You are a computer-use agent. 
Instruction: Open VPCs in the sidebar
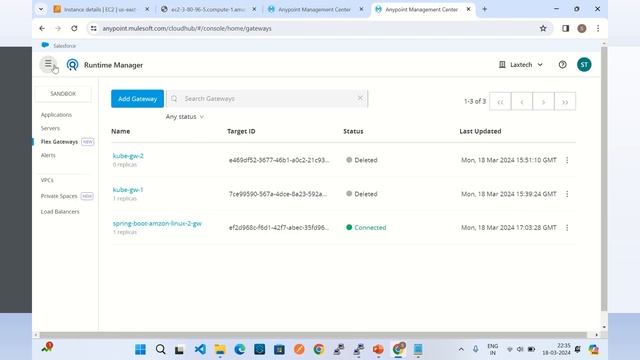click(x=47, y=180)
